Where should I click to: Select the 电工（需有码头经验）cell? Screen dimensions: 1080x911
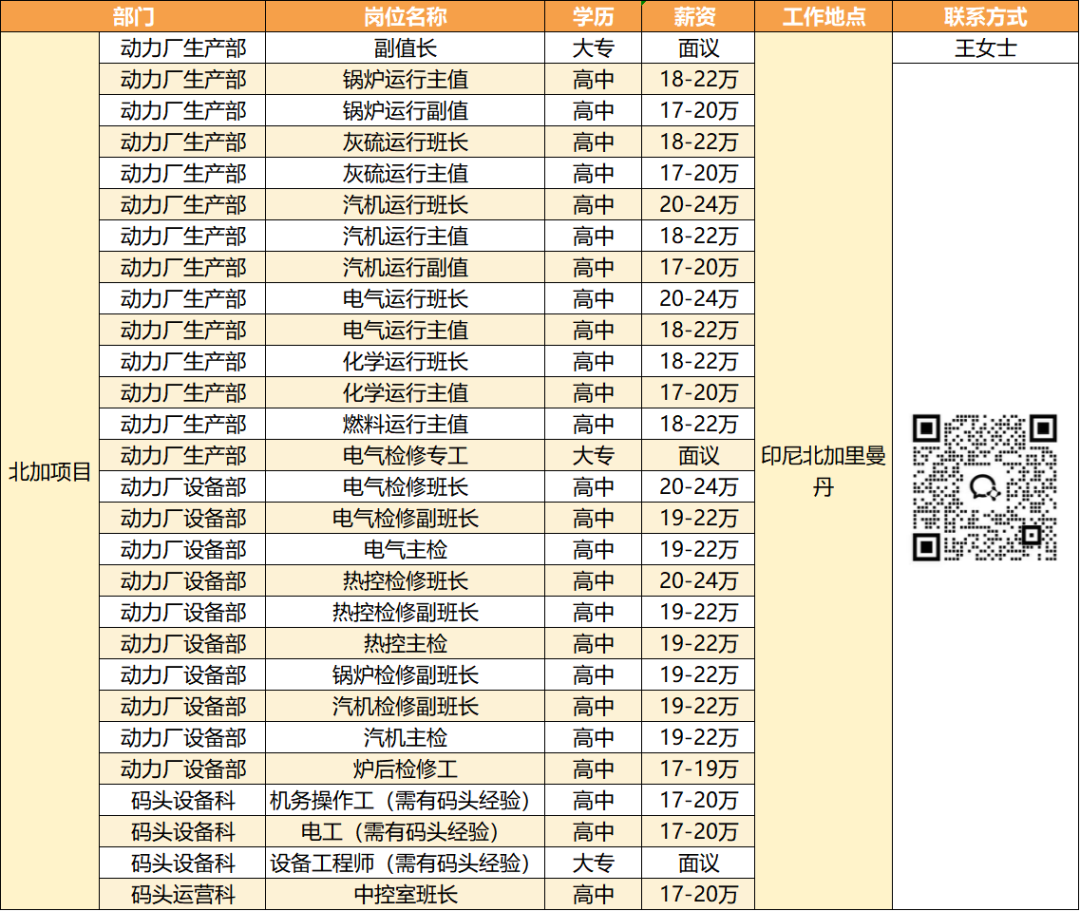[405, 831]
